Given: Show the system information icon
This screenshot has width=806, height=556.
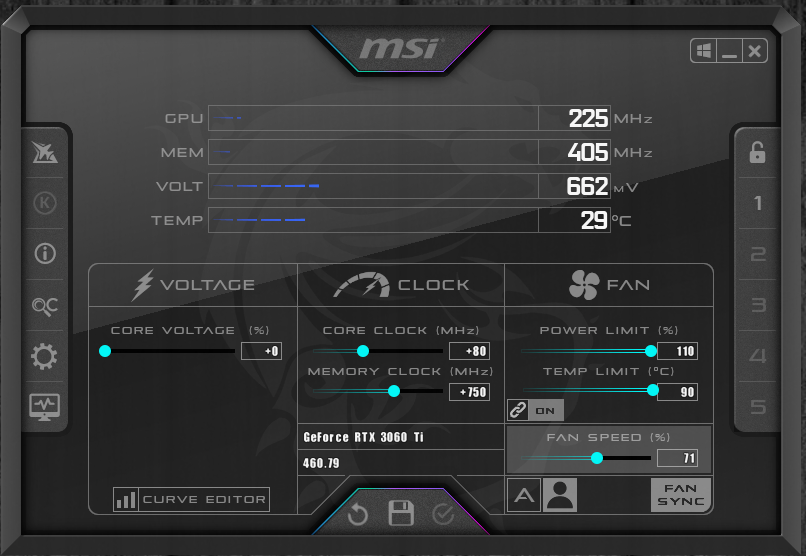Looking at the screenshot, I should (45, 254).
